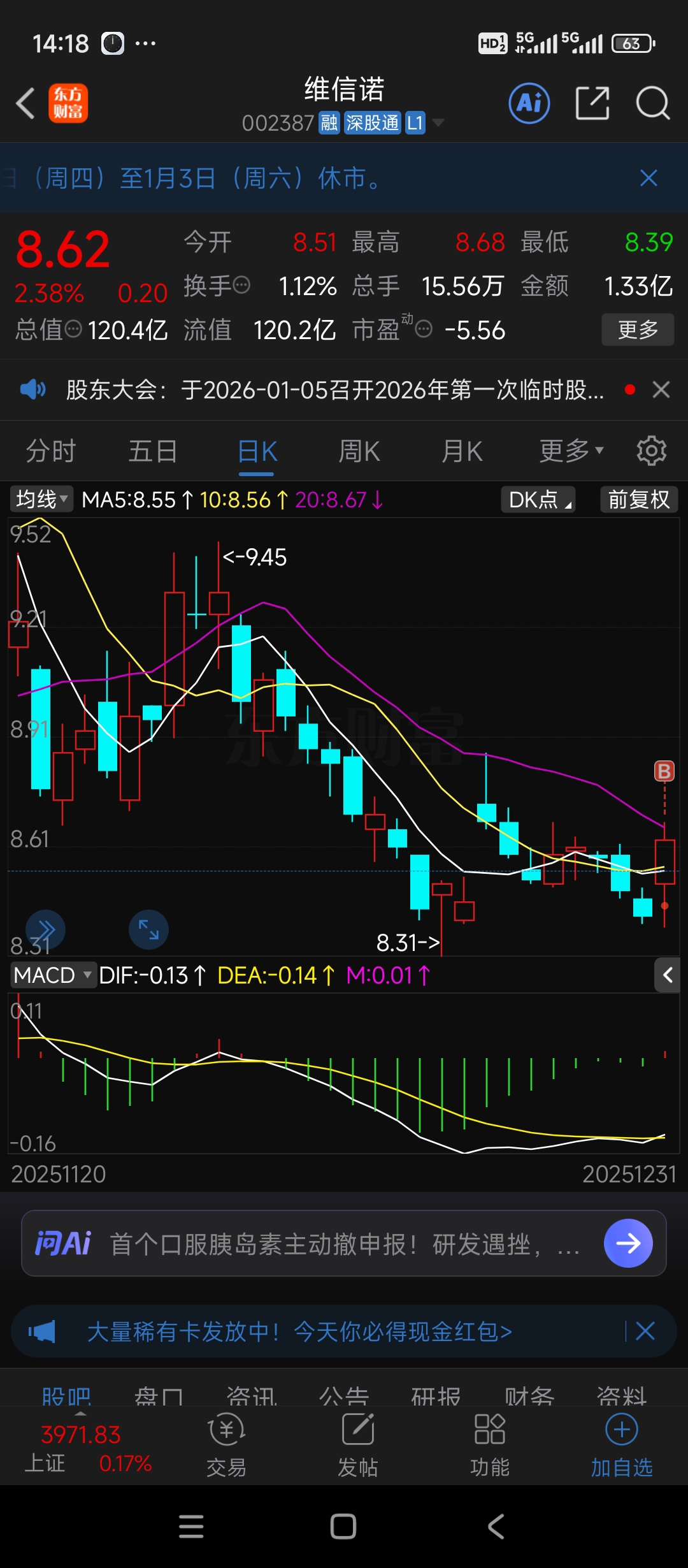Open the 交易 trading button
Image resolution: width=688 pixels, height=1568 pixels.
point(226,1446)
